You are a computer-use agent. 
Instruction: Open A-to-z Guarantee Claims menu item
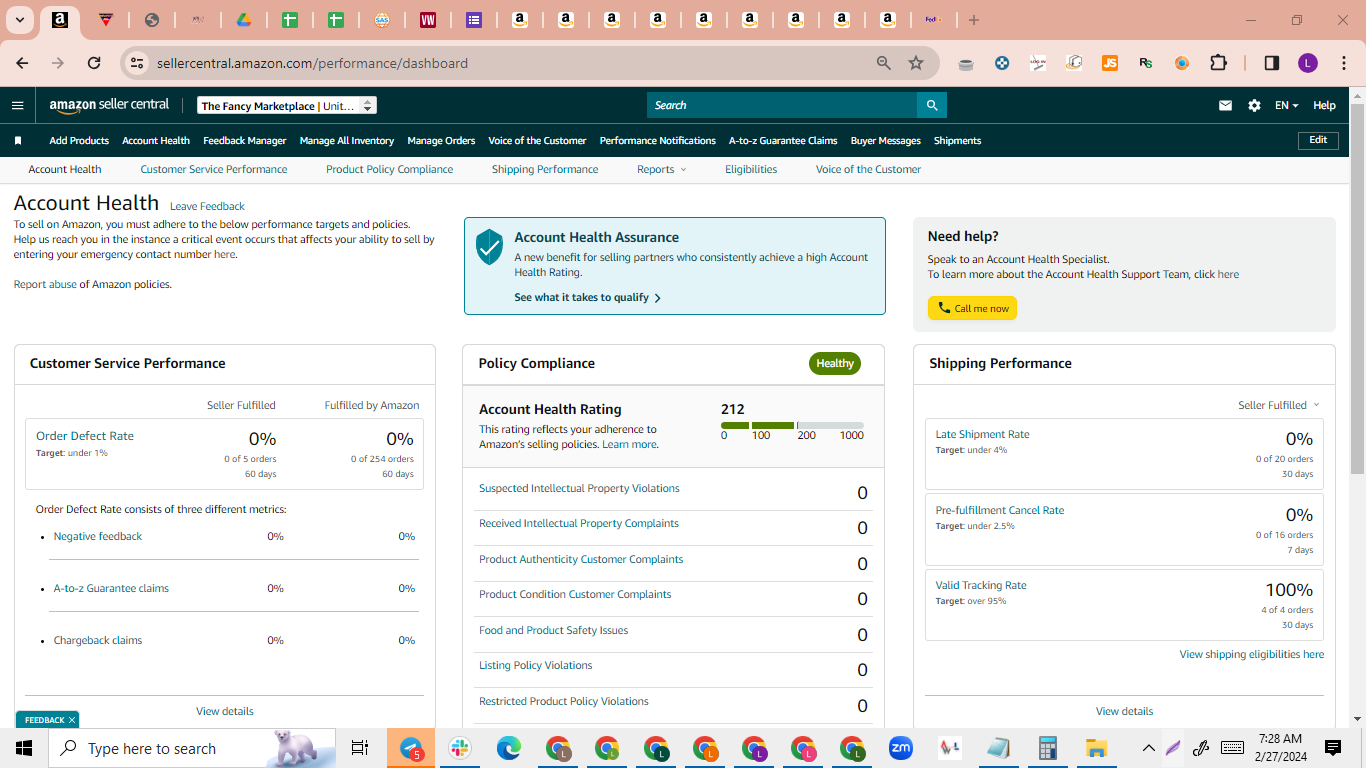point(783,141)
